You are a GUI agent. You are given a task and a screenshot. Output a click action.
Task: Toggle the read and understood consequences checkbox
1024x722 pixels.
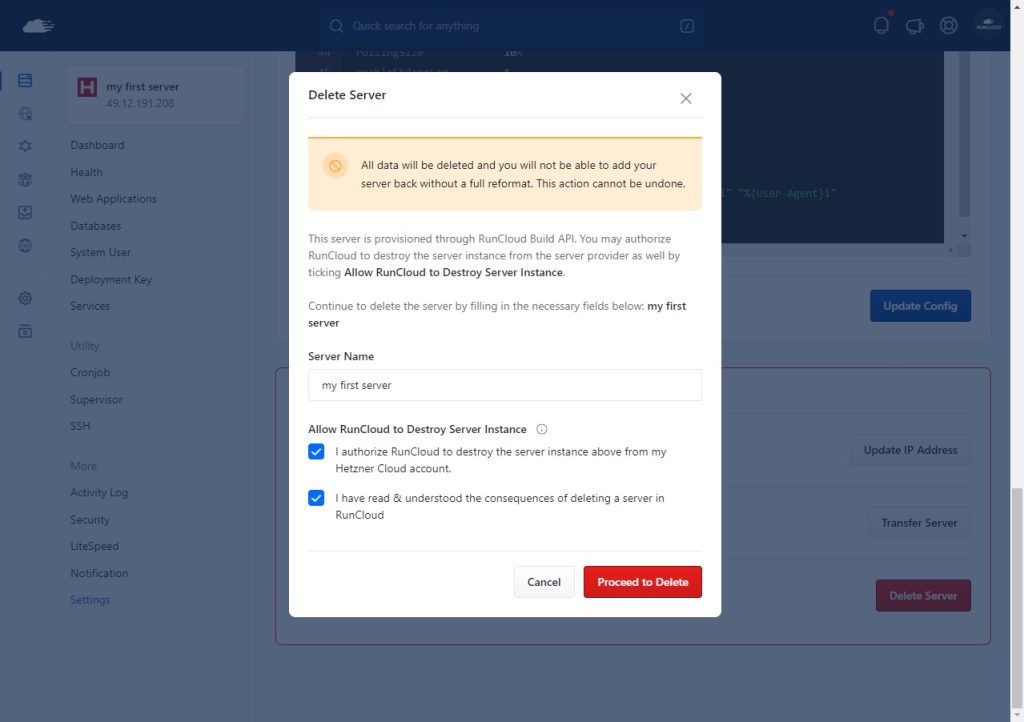click(x=316, y=498)
